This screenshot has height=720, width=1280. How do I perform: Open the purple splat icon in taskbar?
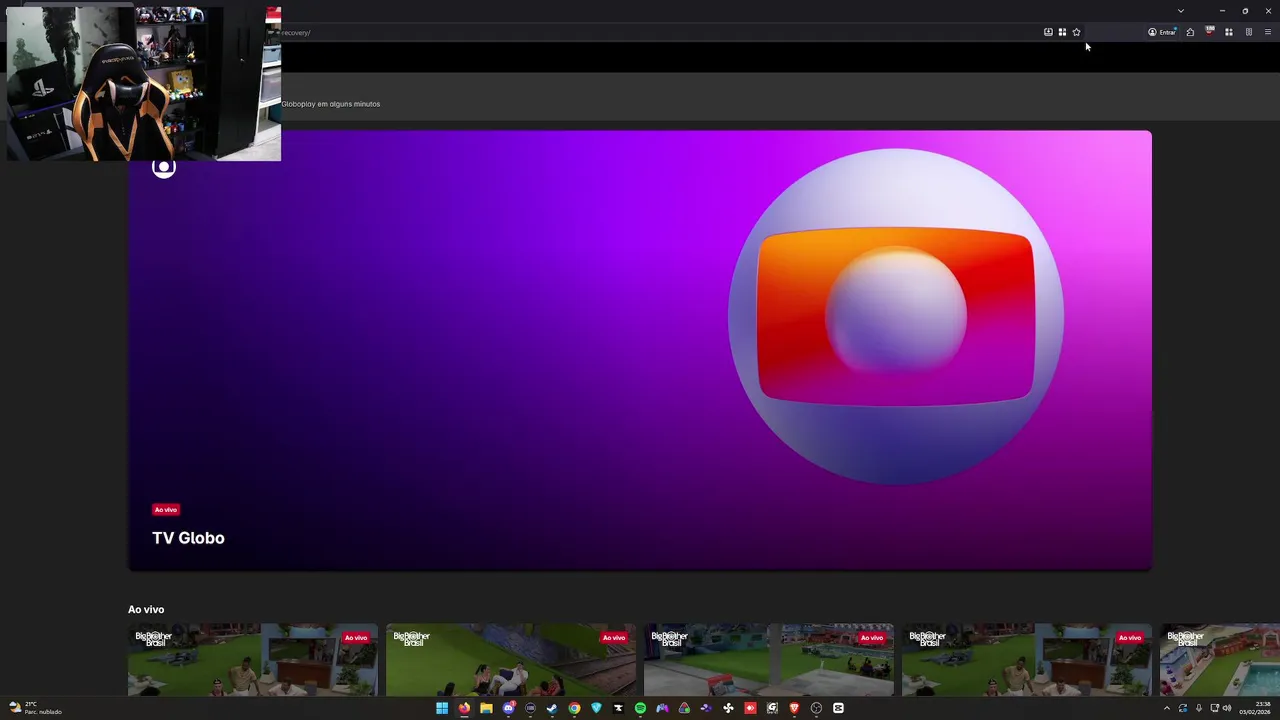[x=706, y=708]
